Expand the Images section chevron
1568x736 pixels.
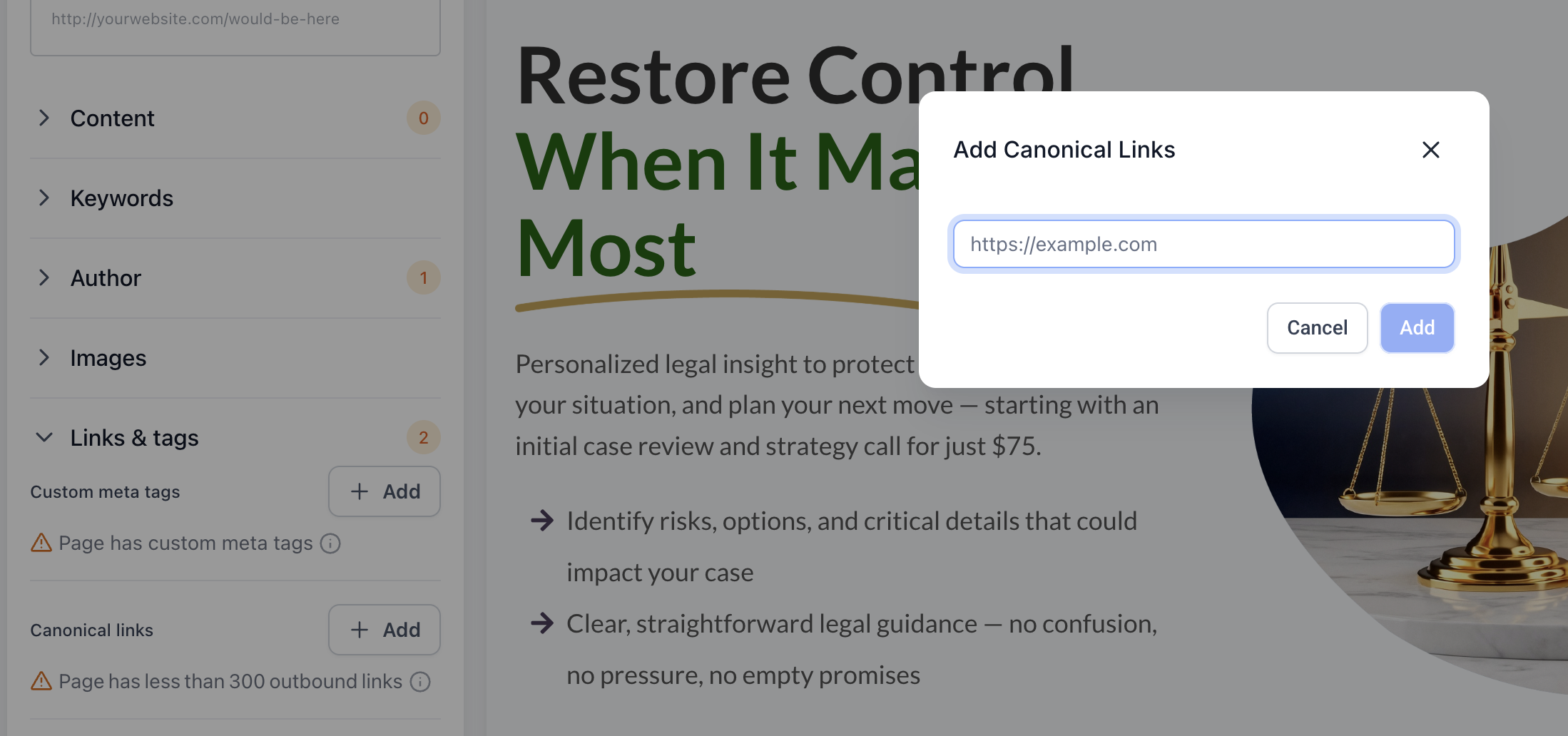pos(44,358)
